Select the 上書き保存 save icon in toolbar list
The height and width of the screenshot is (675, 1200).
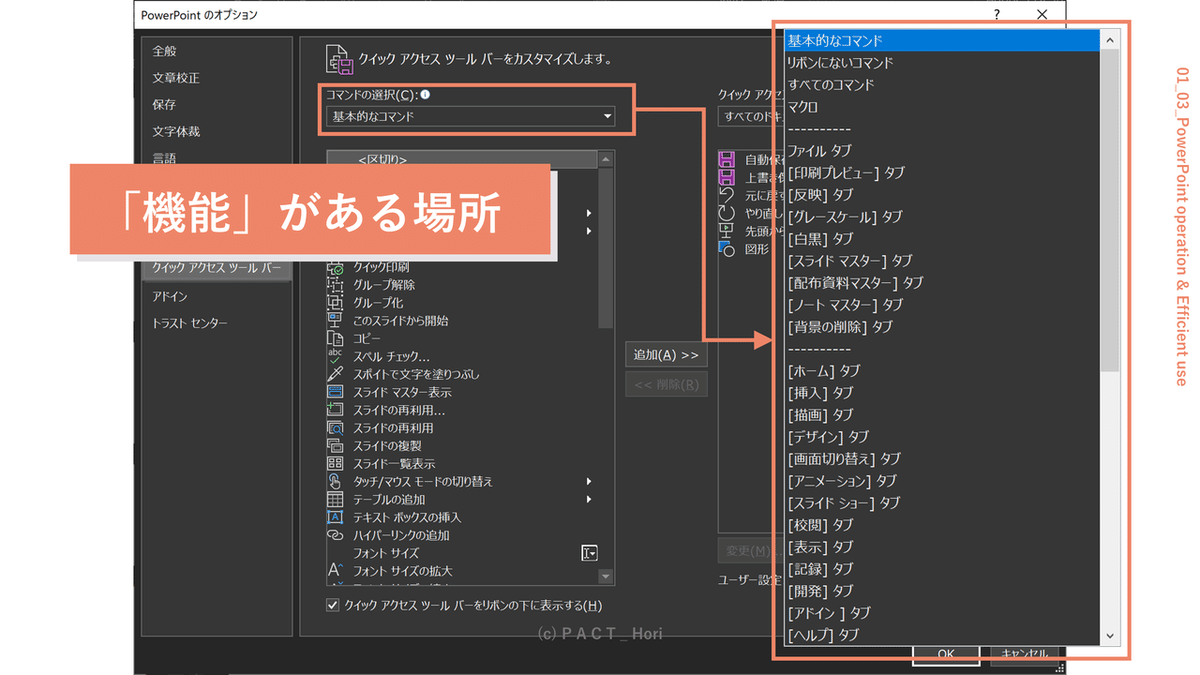click(x=728, y=177)
